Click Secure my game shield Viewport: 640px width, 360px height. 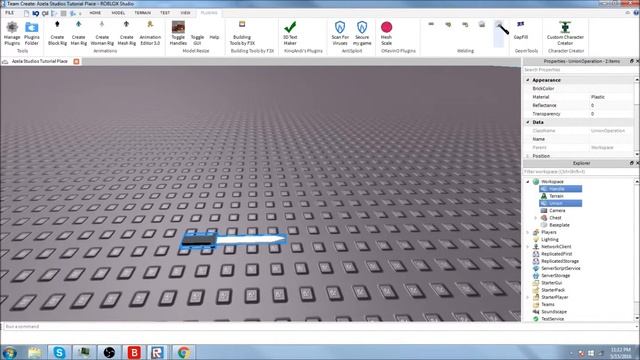[x=362, y=33]
